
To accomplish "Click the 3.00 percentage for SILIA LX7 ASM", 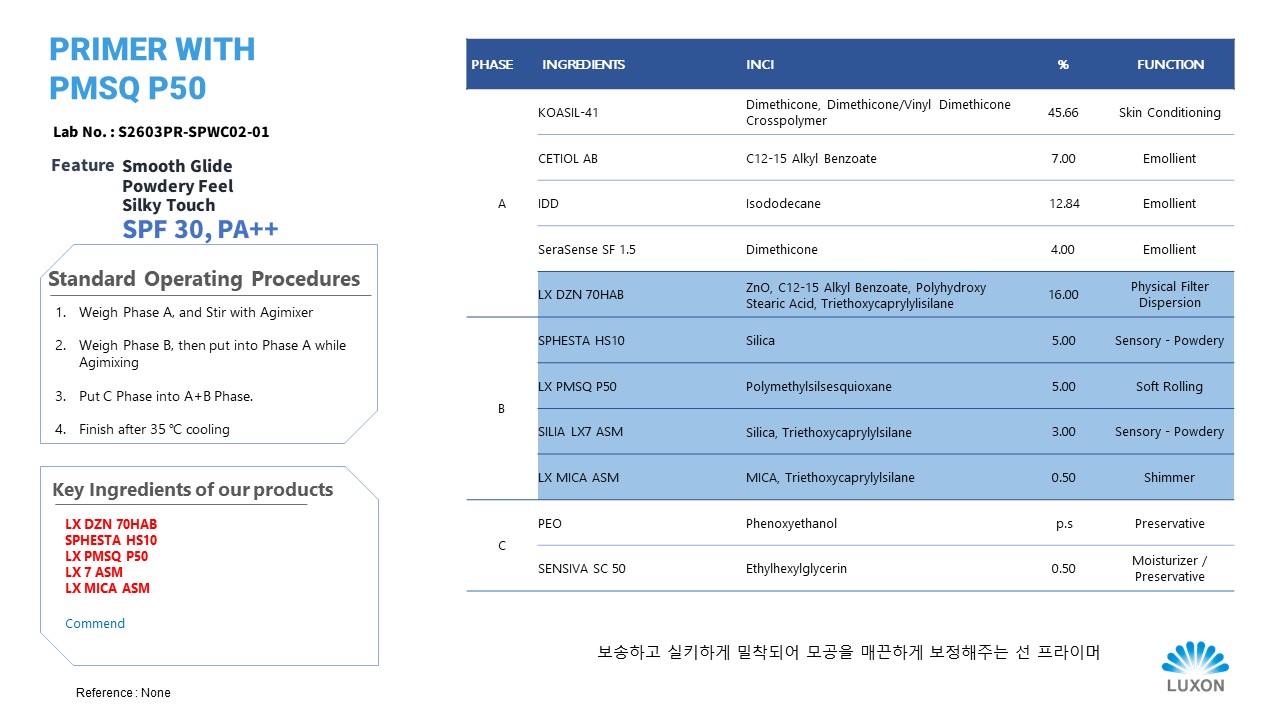I will click(1063, 431).
